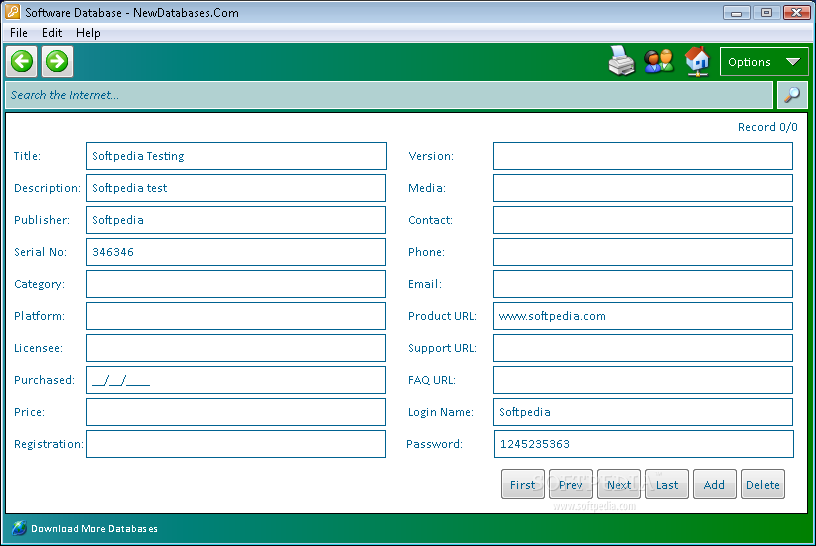Click the Purchased date field

[x=236, y=380]
